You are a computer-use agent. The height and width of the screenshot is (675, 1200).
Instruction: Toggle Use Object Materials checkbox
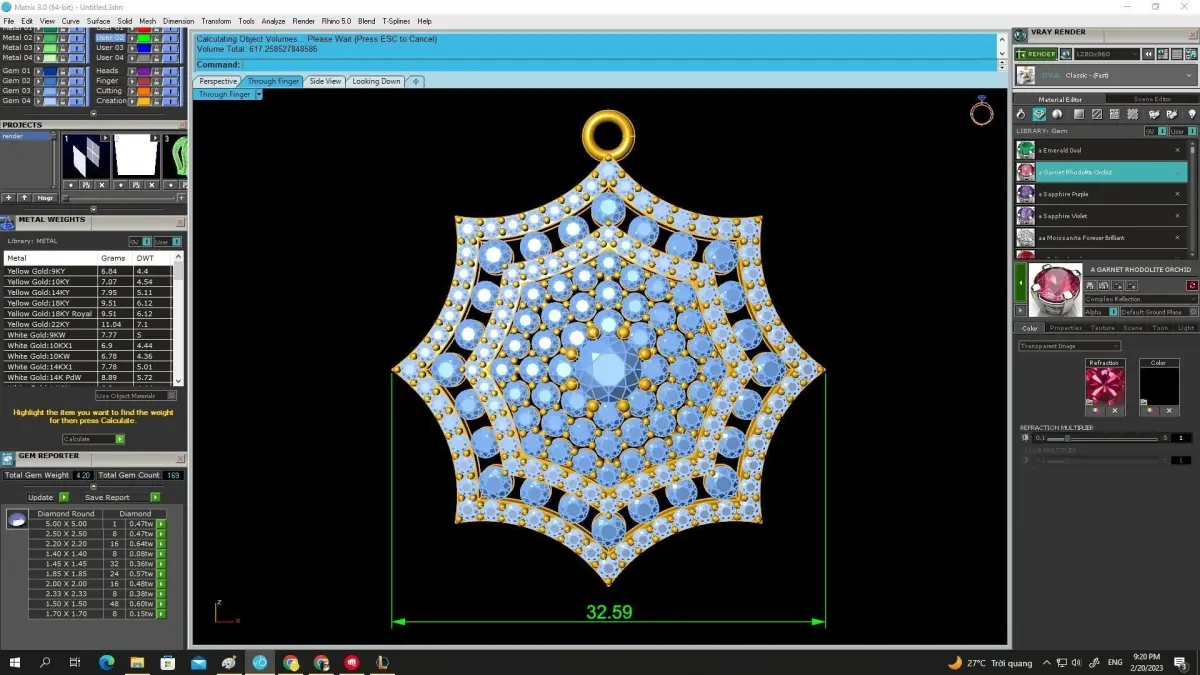click(172, 396)
